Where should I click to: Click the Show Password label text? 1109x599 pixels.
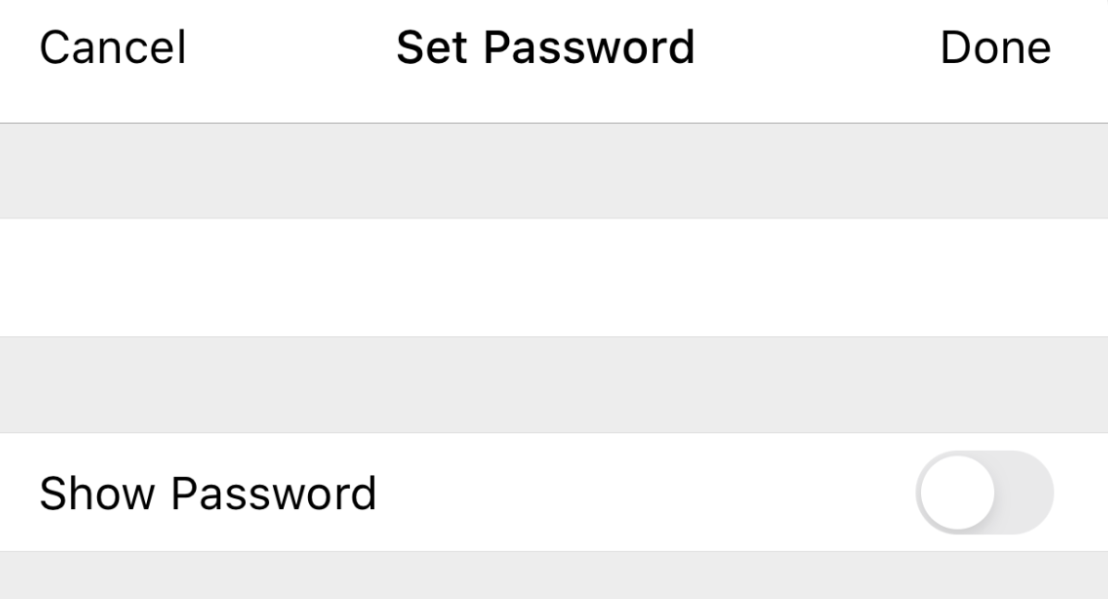(207, 493)
